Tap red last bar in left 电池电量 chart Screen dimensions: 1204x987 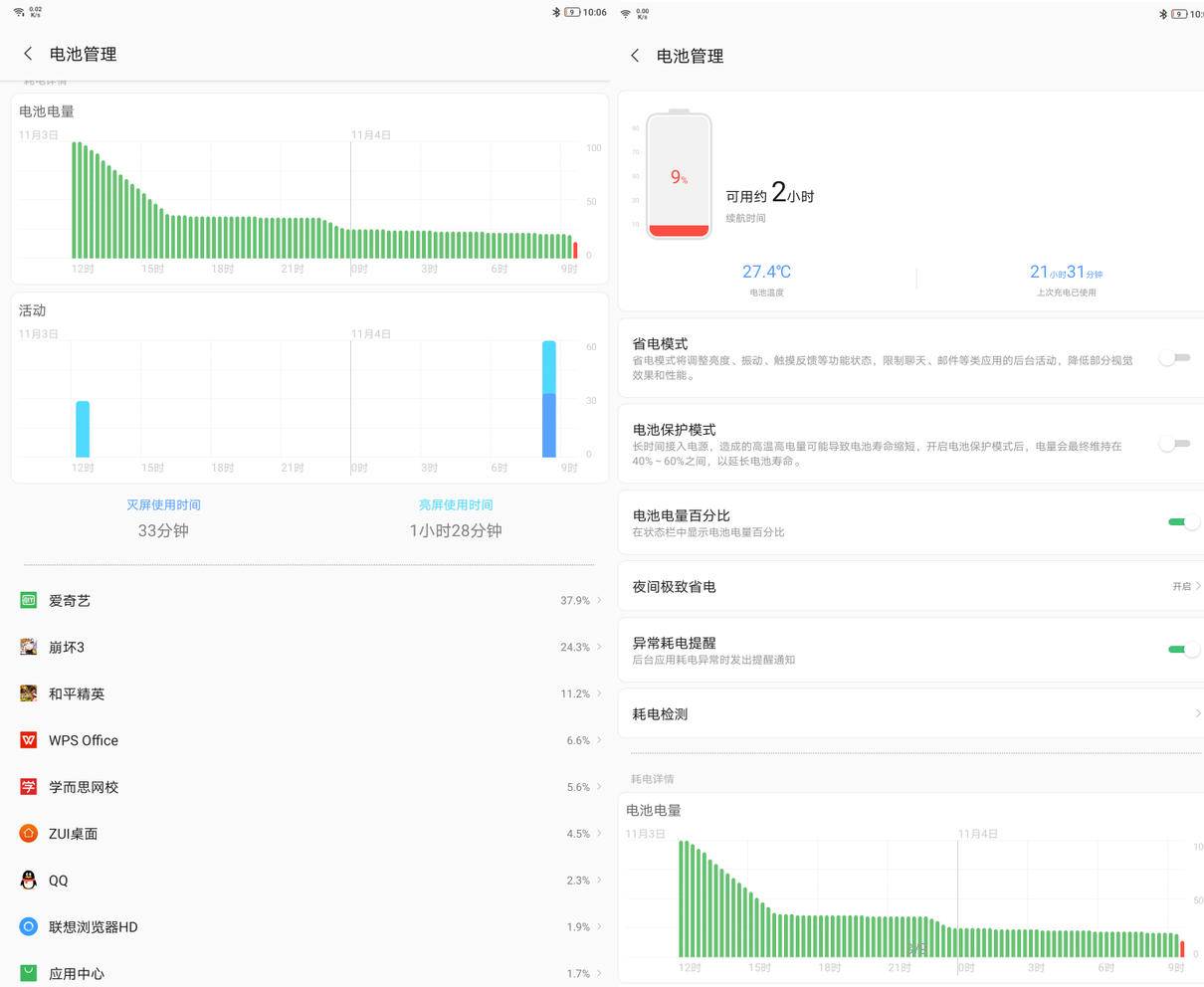[x=575, y=249]
